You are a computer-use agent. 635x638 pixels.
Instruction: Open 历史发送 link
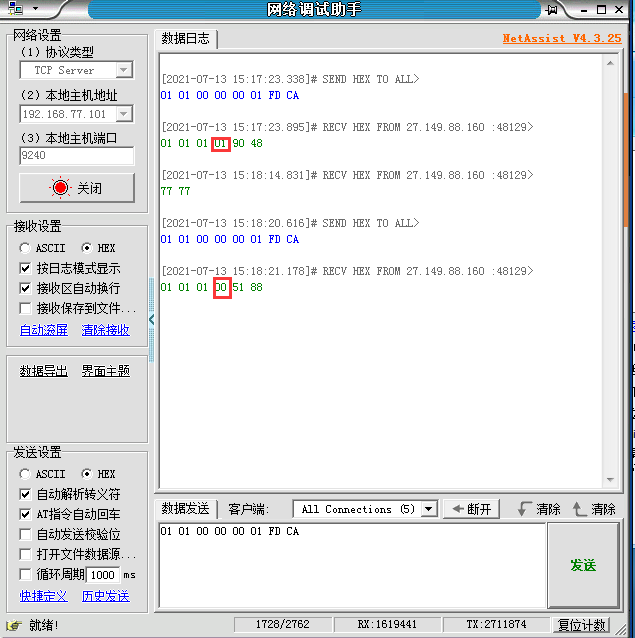106,596
